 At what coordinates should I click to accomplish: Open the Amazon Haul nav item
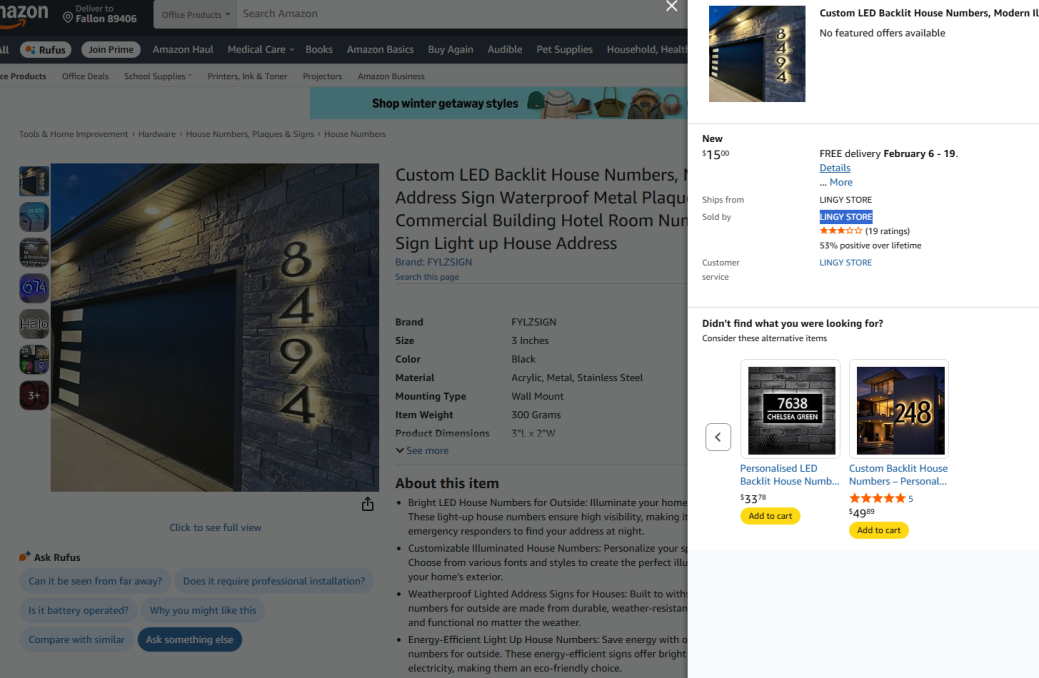[x=183, y=50]
